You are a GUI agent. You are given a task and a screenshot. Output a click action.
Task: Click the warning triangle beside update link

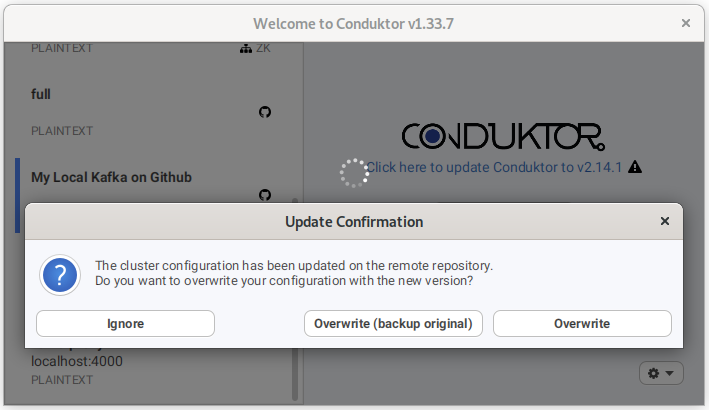[x=635, y=167]
